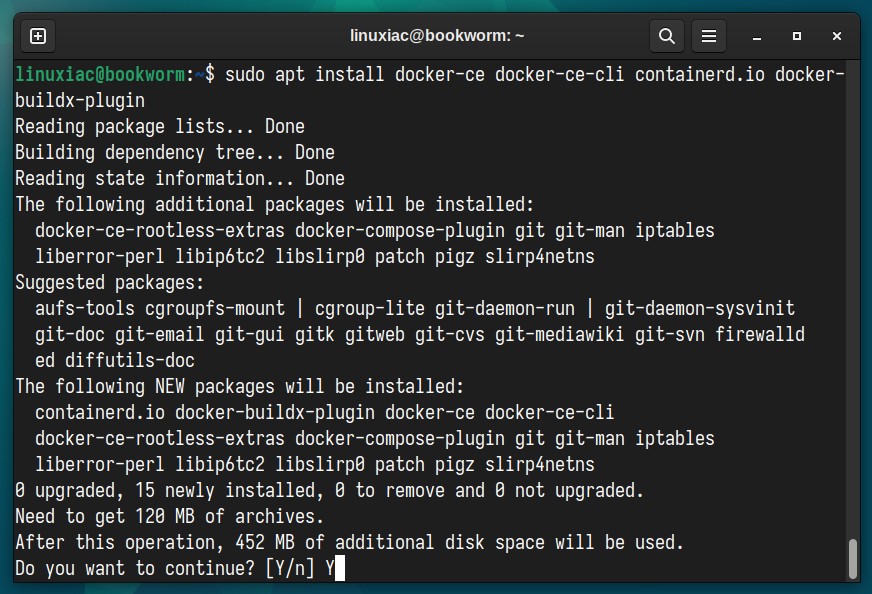Close the terminal window
Image resolution: width=872 pixels, height=594 pixels.
tap(837, 36)
